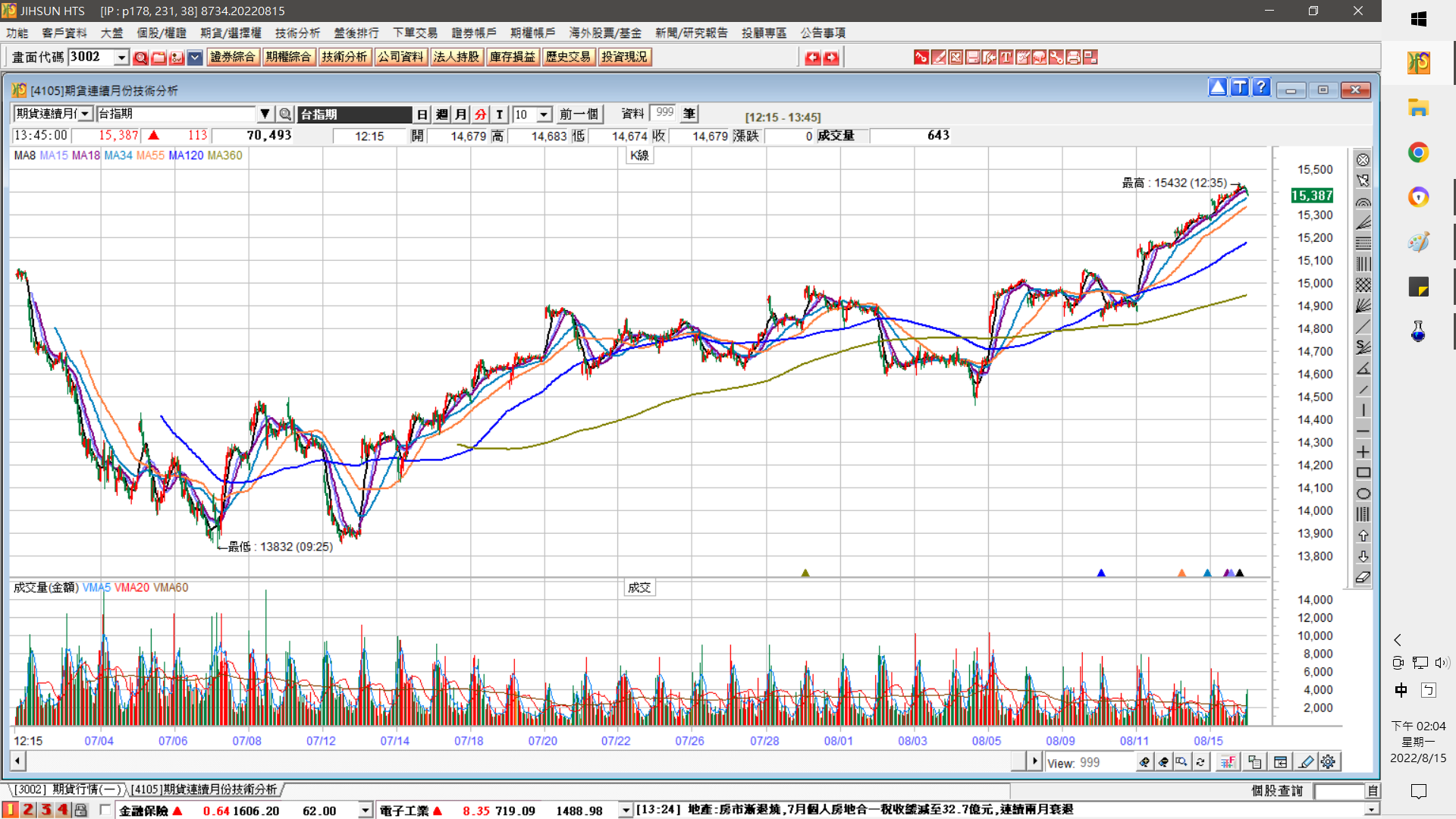Open the 10 minute interval dropdown
This screenshot has height=819, width=1456.
click(544, 115)
